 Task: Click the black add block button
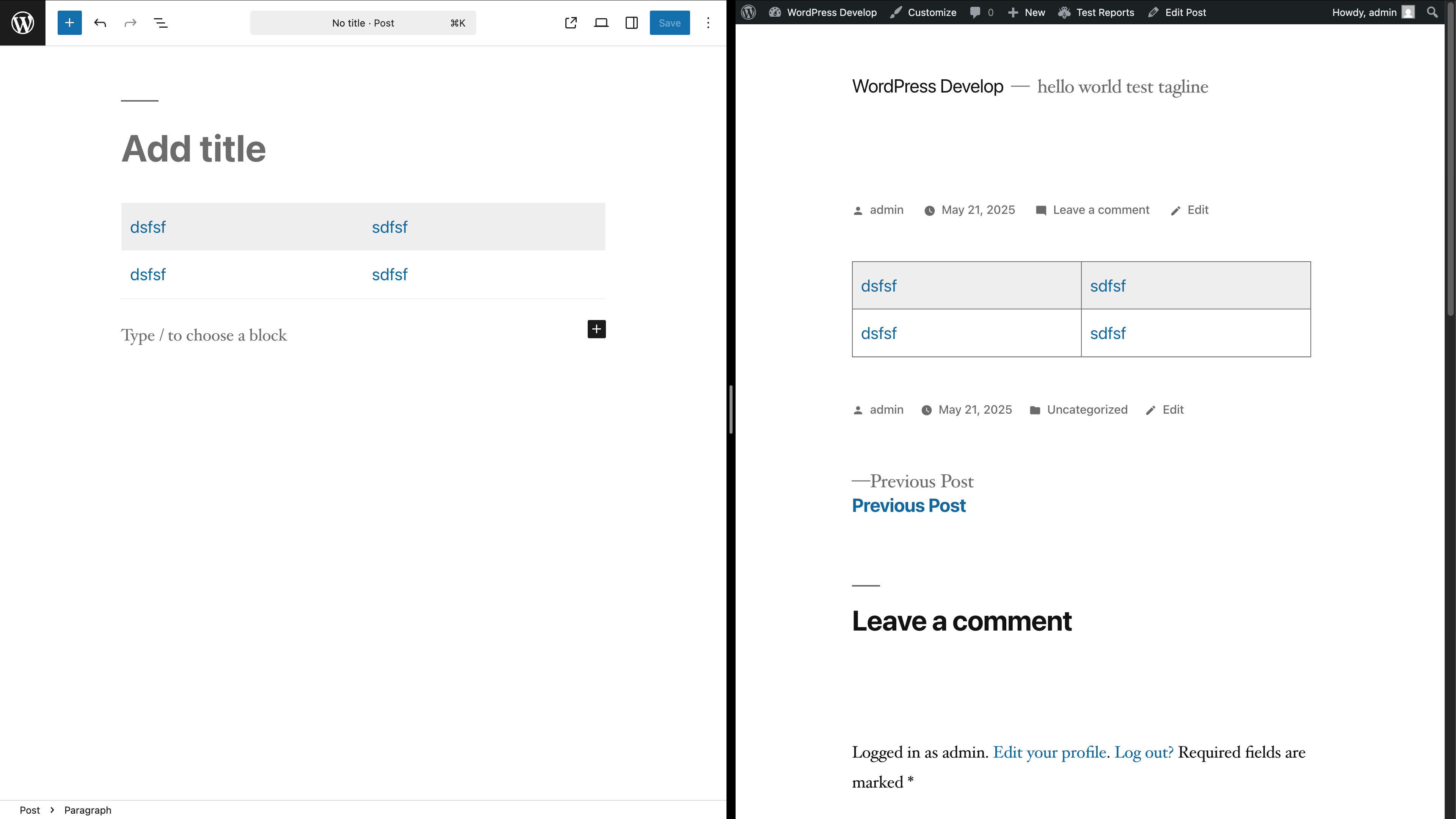[x=596, y=329]
